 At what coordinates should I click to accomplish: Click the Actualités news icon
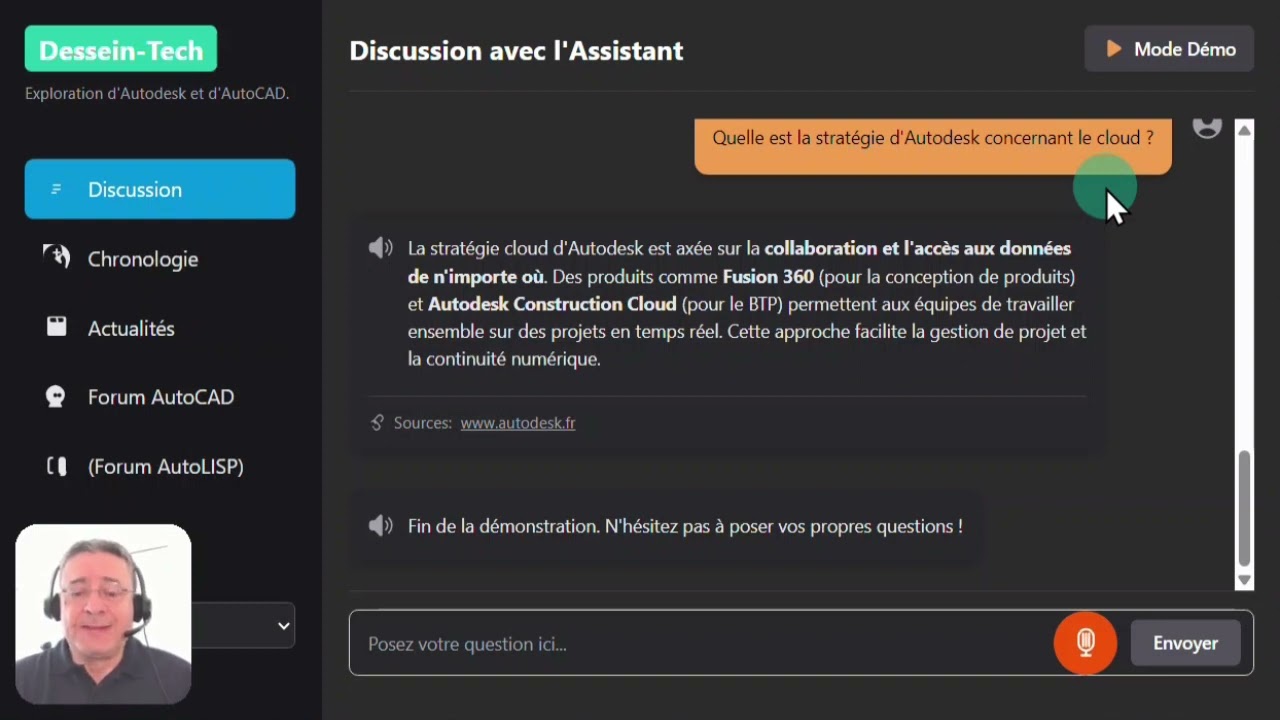tap(57, 327)
